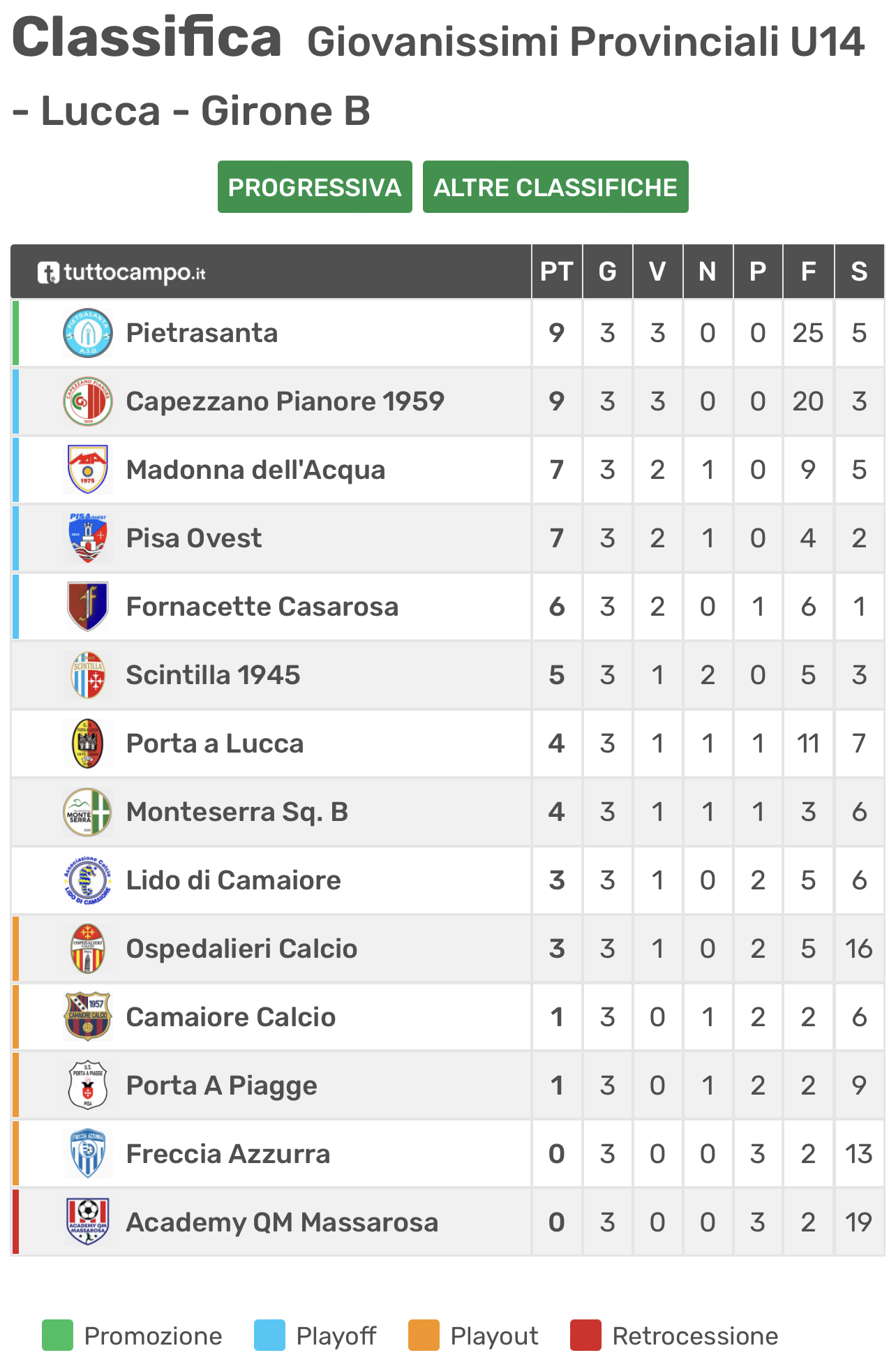Open the PROGRESSIVA standings view
This screenshot has width=896, height=1369.
tap(315, 187)
